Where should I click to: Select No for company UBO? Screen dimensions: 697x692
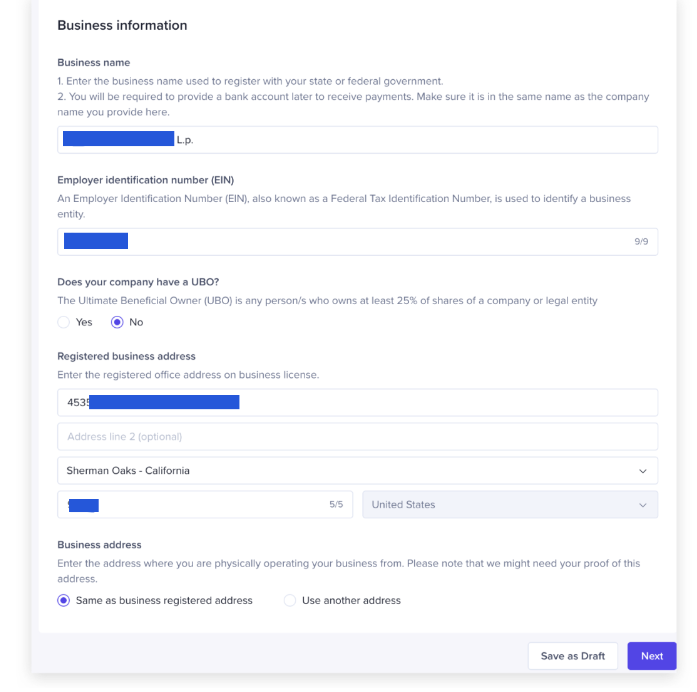[x=117, y=322]
